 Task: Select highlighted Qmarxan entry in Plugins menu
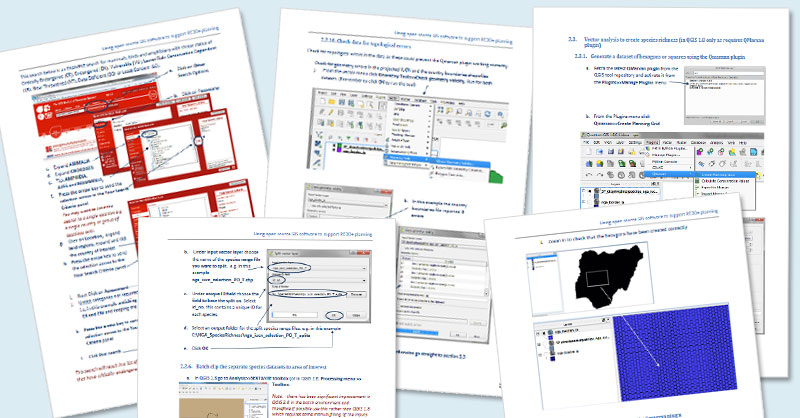pyautogui.click(x=669, y=174)
